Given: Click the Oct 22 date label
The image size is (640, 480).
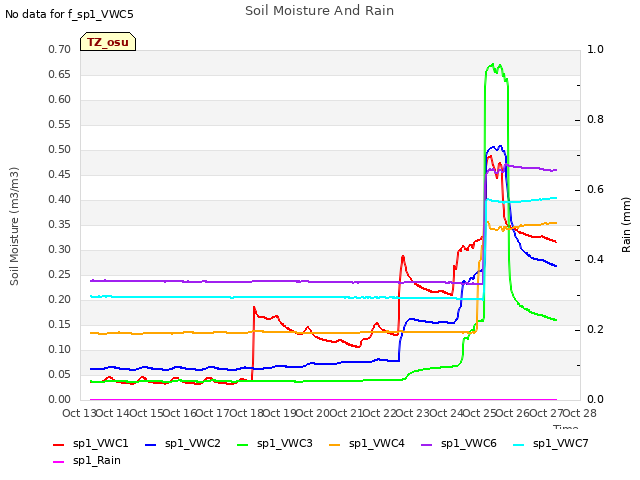Looking at the screenshot, I should [x=379, y=413].
